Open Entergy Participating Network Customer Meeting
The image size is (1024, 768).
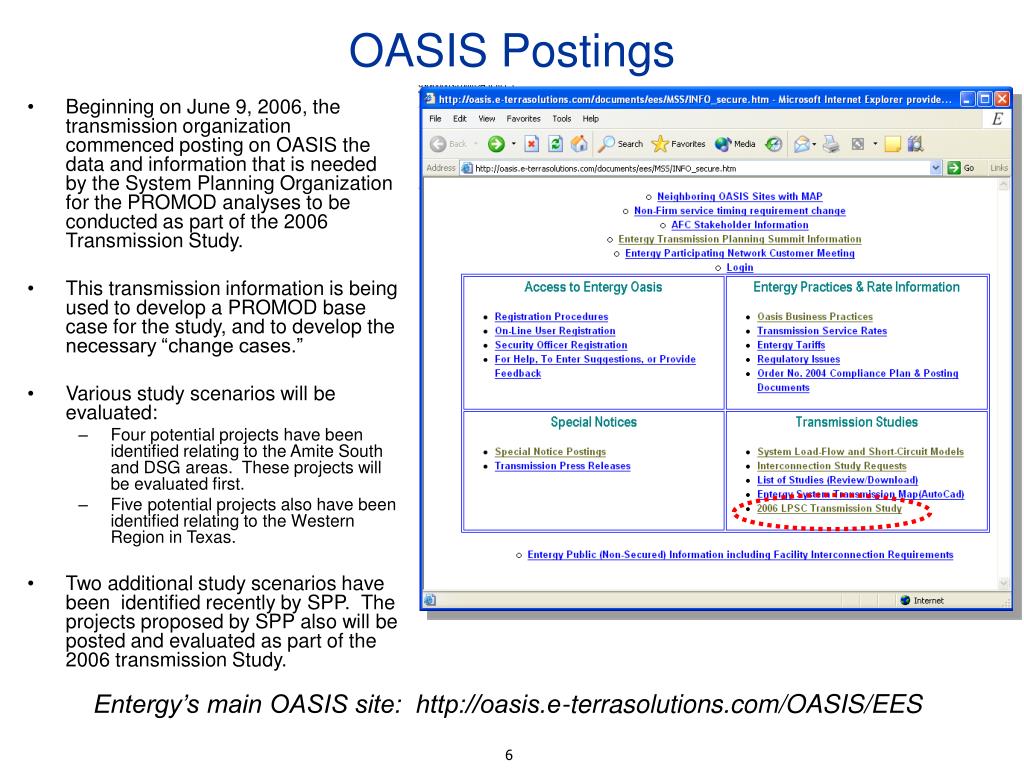tap(739, 253)
